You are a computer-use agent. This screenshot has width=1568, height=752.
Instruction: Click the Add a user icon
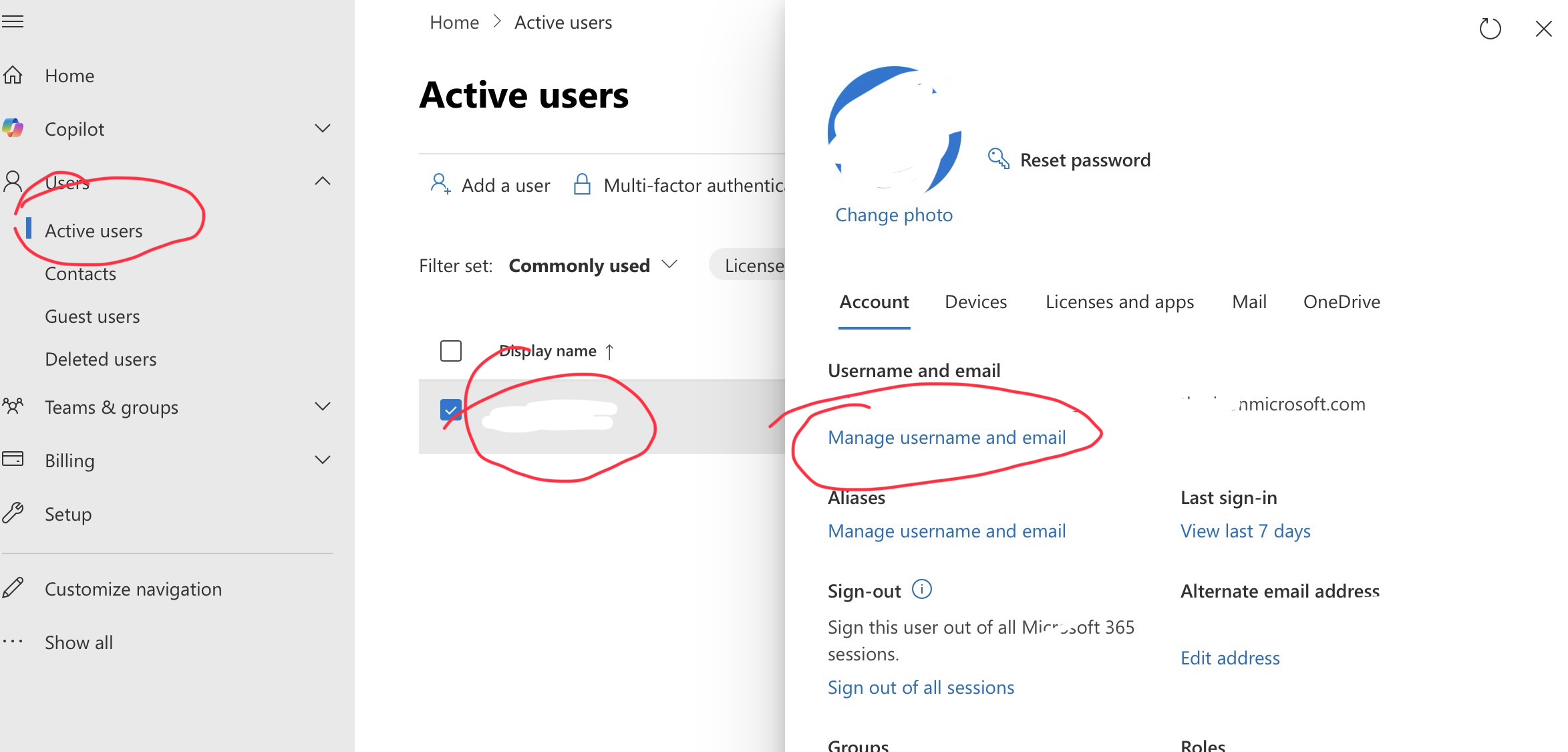440,184
